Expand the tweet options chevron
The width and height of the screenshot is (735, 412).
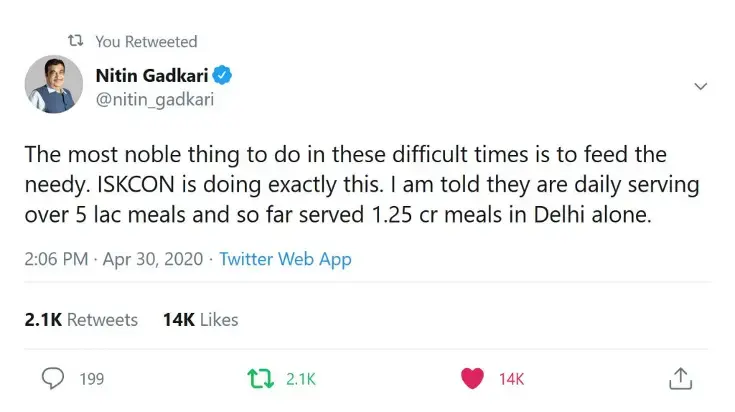pyautogui.click(x=701, y=87)
